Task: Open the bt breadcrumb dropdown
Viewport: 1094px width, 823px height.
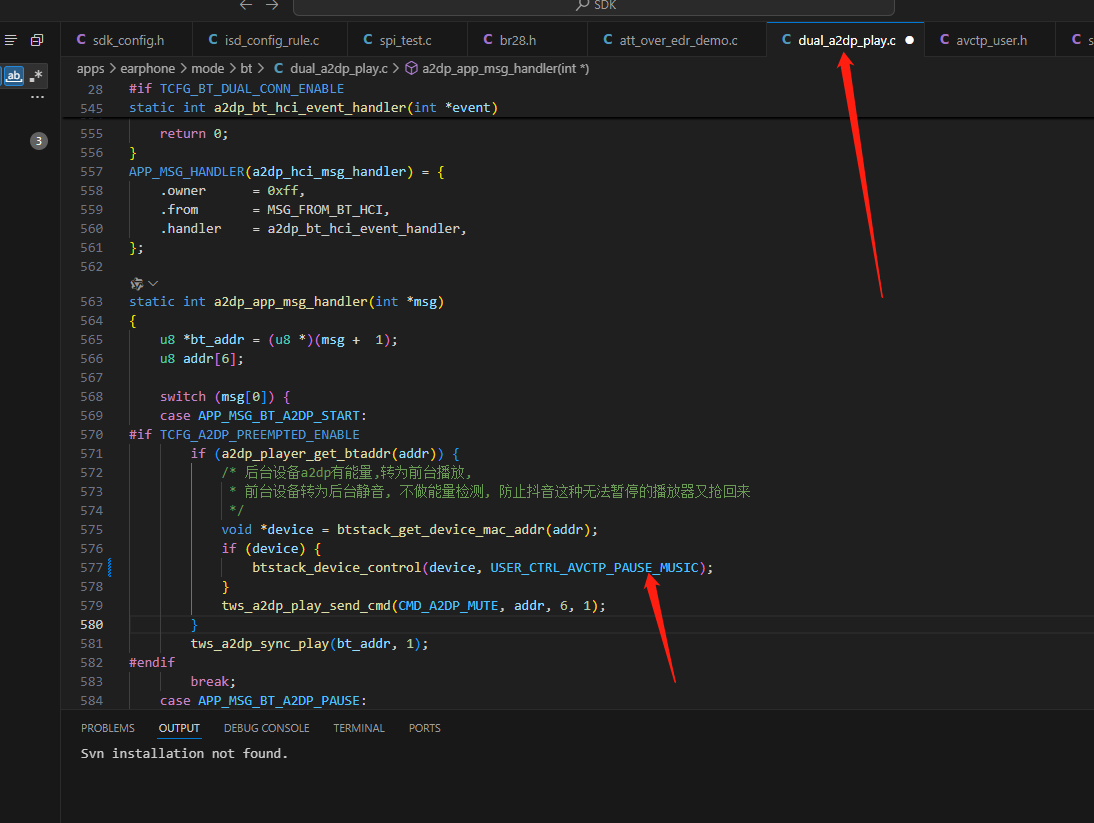Action: [x=246, y=68]
